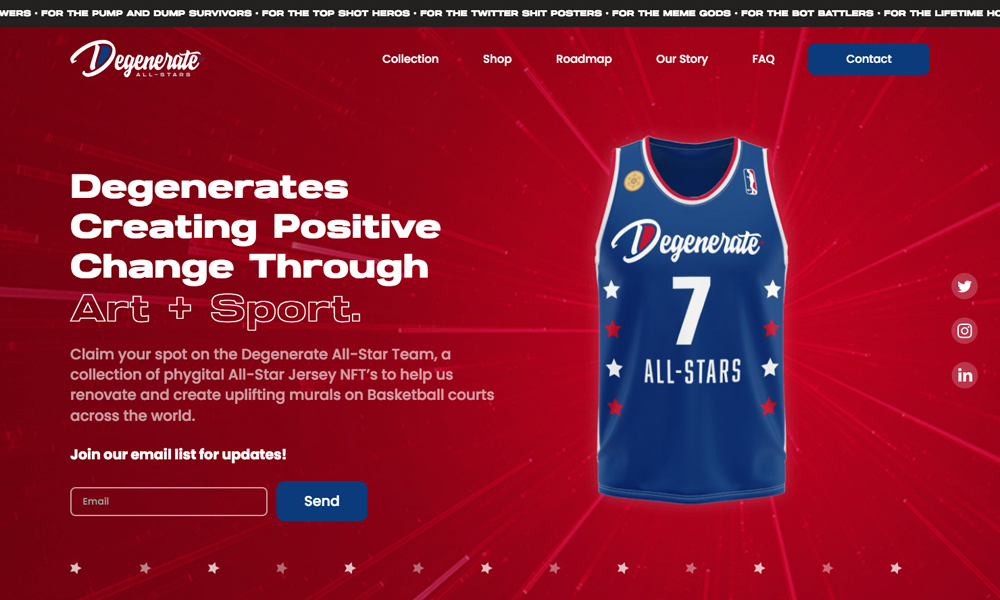Screen dimensions: 1000x600
Task: Click the Send button
Action: [x=321, y=501]
